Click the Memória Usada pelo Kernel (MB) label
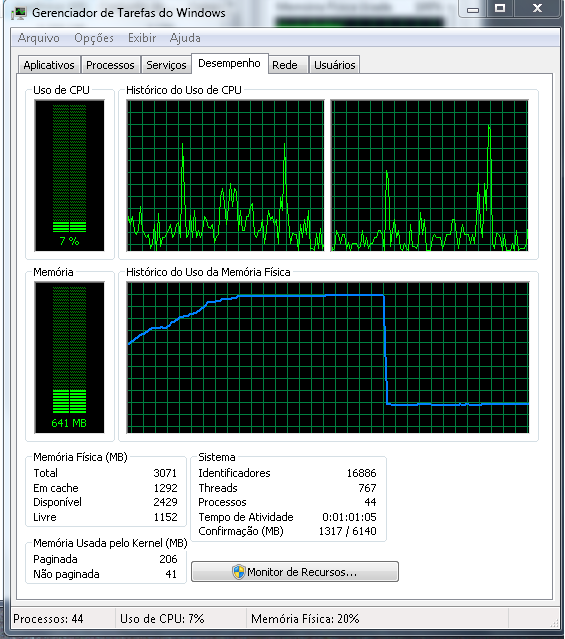 click(110, 543)
